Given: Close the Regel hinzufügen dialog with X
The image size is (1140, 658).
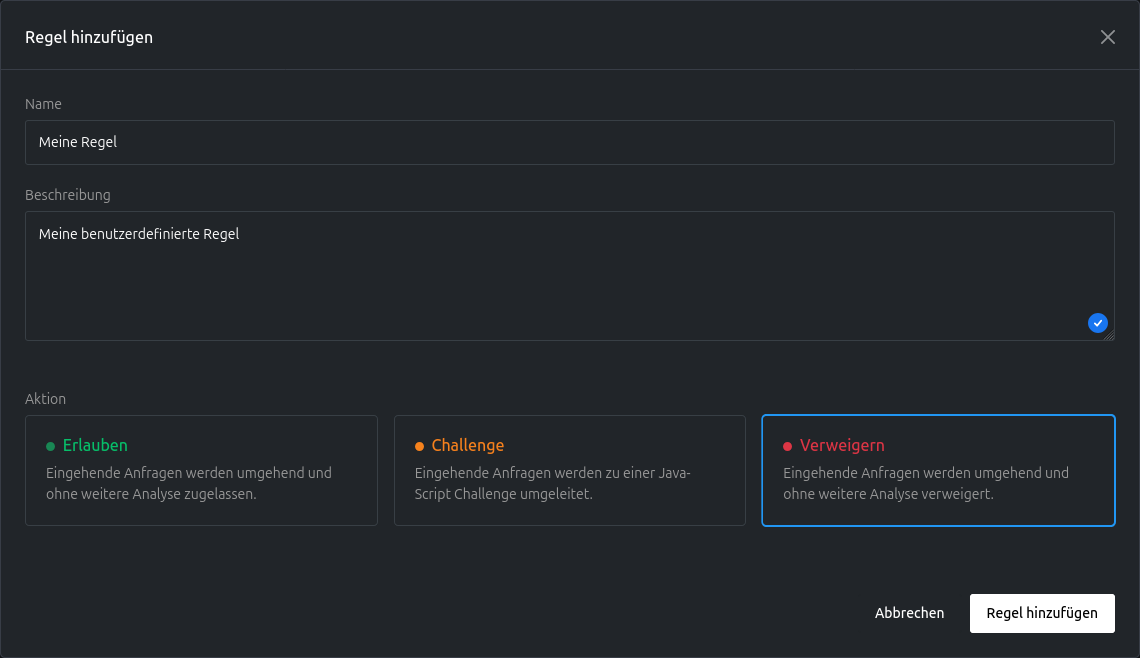Looking at the screenshot, I should (x=1107, y=37).
